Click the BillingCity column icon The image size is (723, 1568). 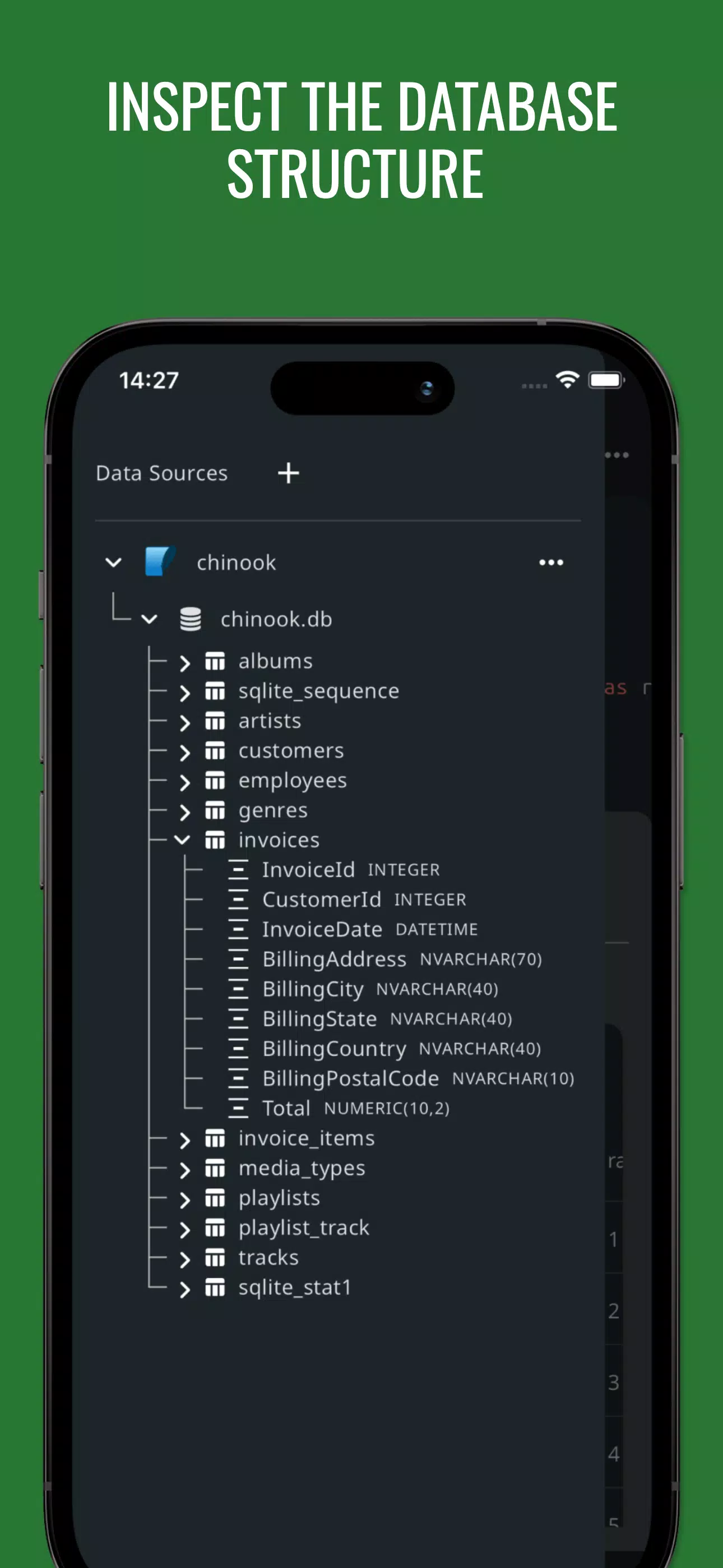239,989
